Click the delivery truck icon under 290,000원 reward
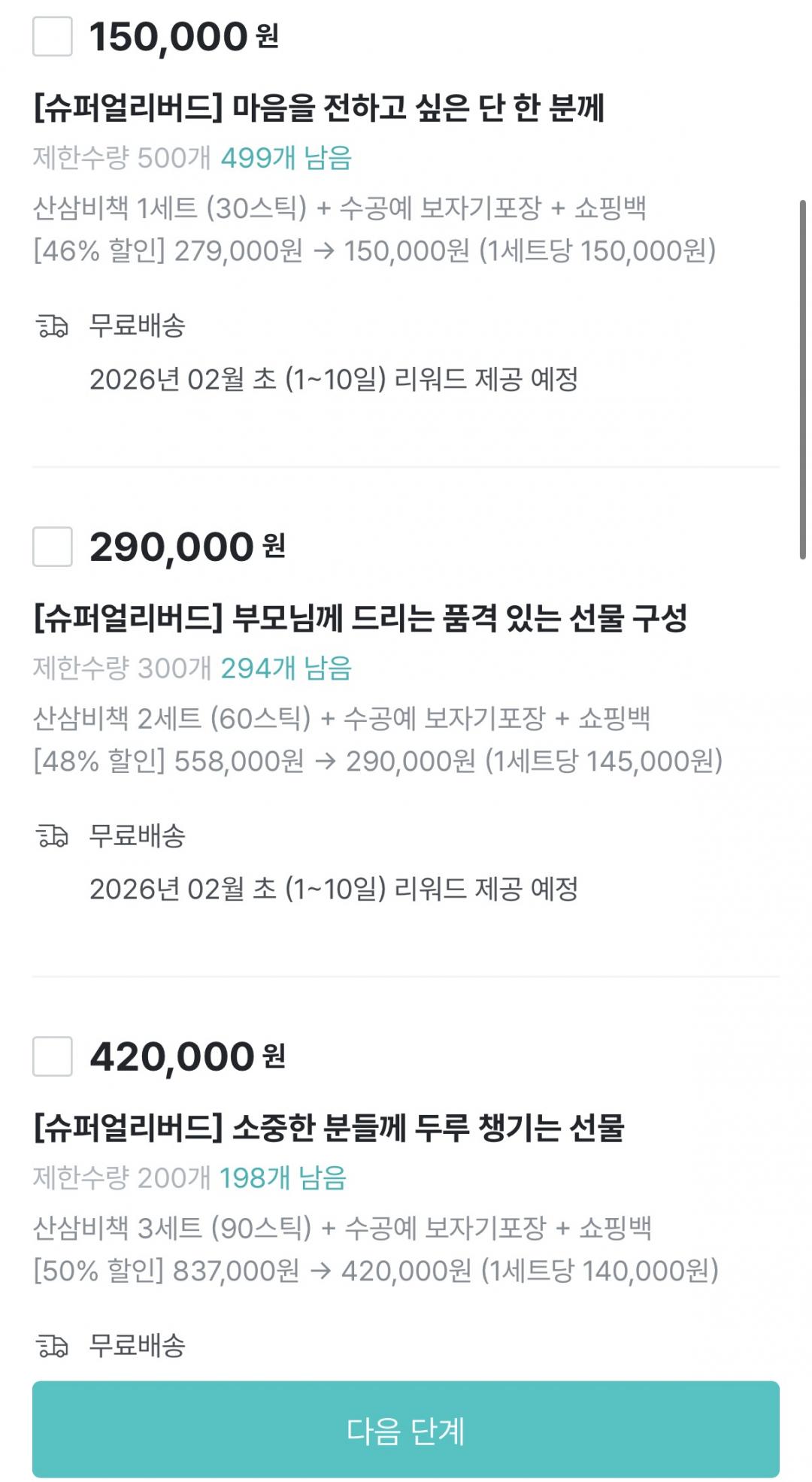The width and height of the screenshot is (812, 1482). [x=53, y=835]
